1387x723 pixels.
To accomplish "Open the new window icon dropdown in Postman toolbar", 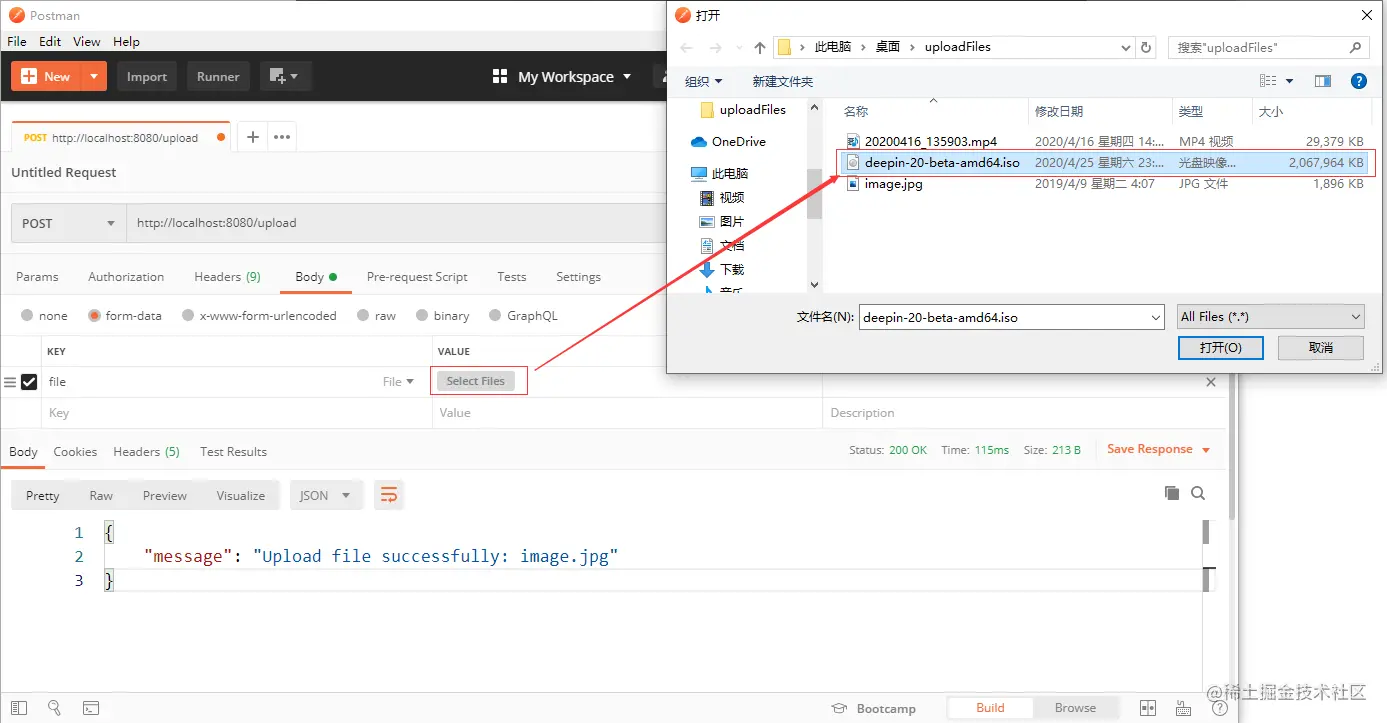I will point(286,76).
